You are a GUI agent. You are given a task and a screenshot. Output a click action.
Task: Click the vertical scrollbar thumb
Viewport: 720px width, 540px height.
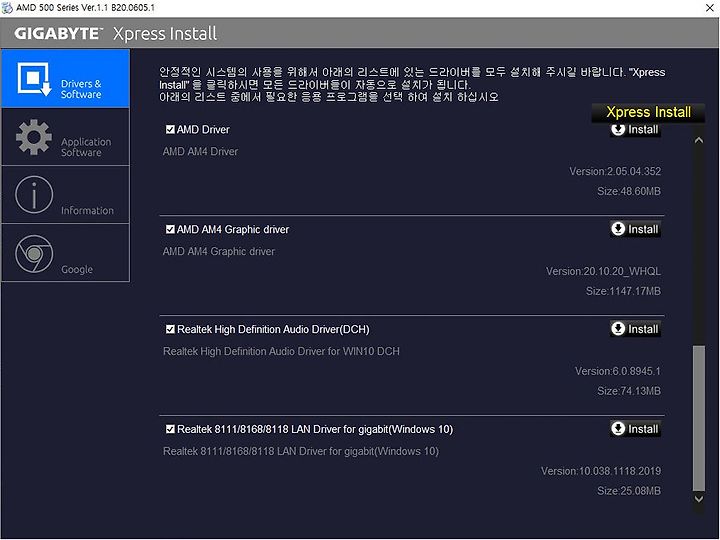click(x=698, y=418)
